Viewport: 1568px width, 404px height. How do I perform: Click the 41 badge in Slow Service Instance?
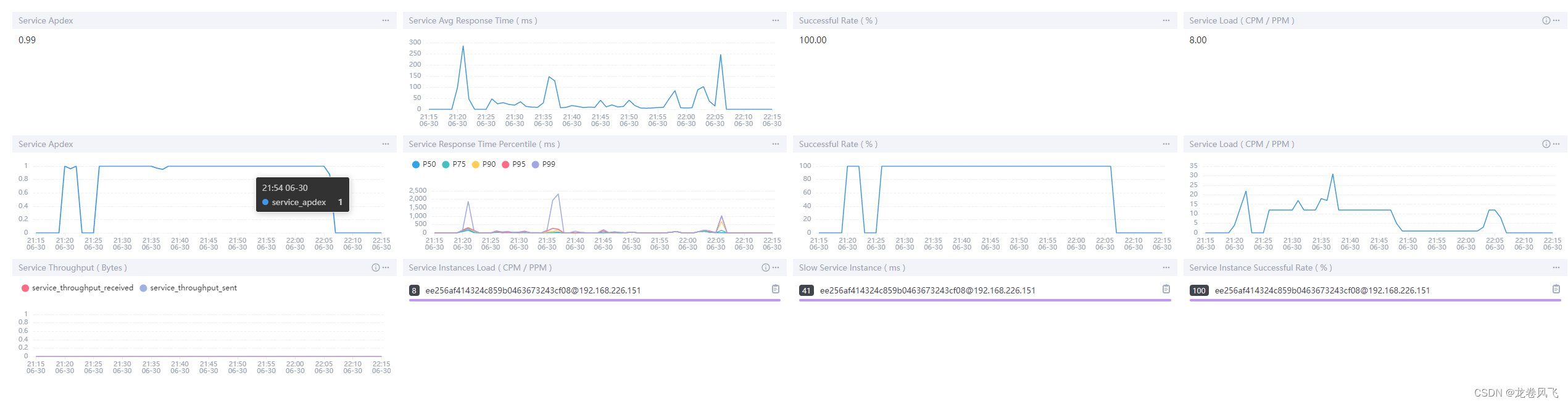coord(807,290)
